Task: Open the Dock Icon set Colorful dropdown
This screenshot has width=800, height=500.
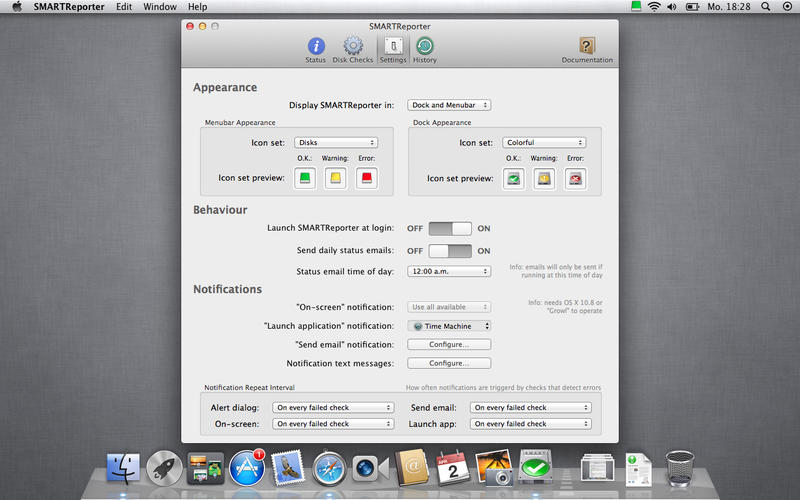Action: [x=545, y=143]
